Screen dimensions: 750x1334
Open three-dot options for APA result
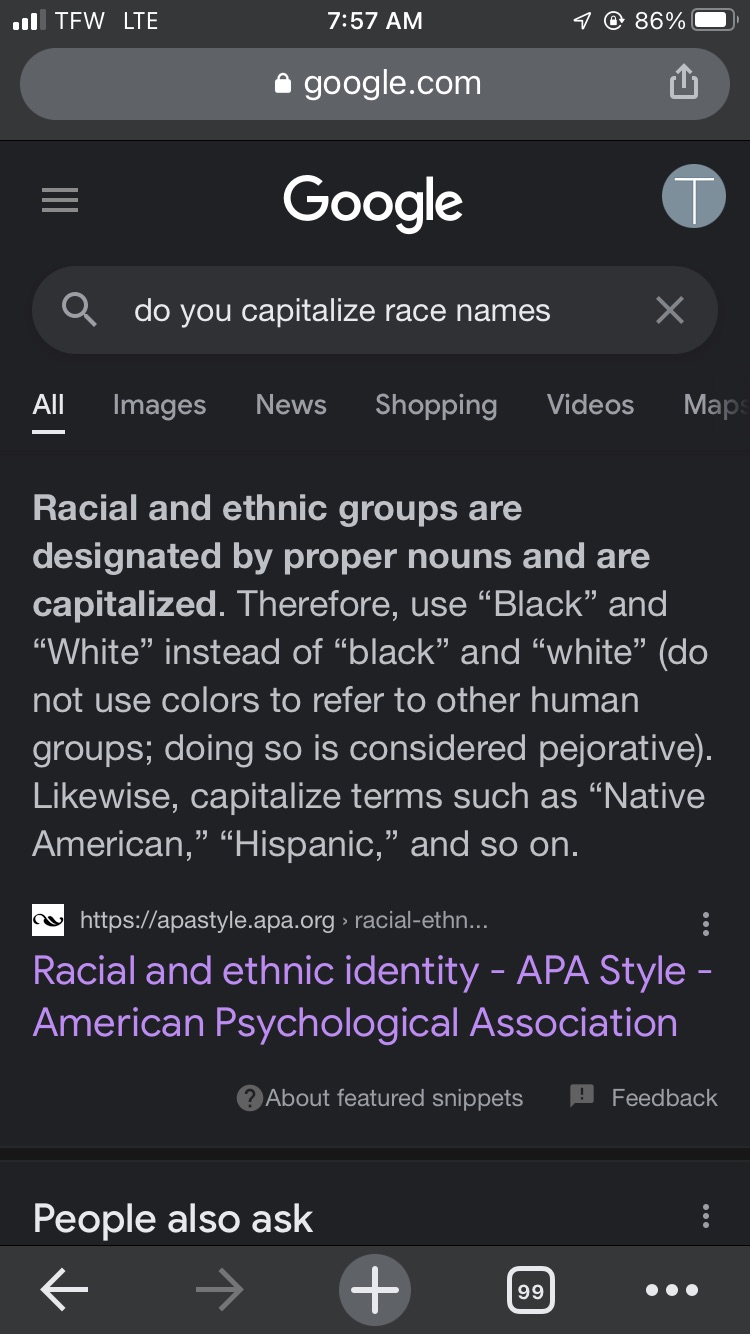[706, 923]
